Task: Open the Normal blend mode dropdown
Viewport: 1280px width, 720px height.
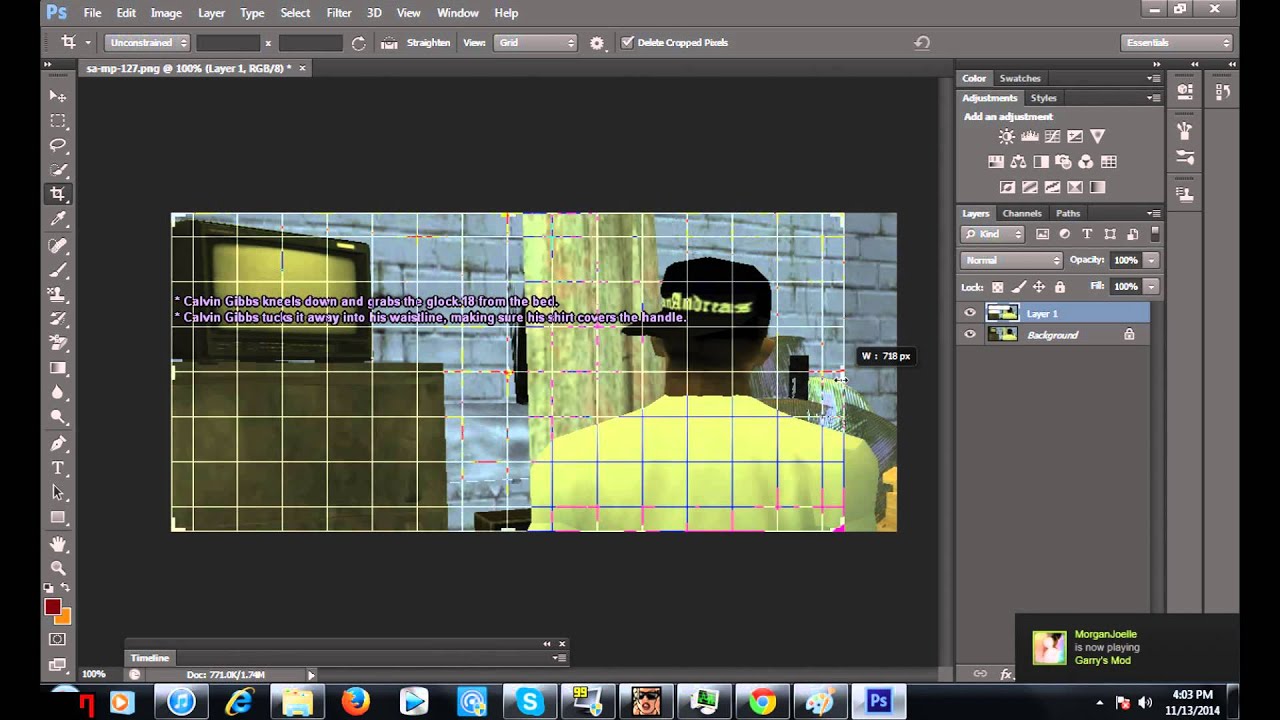Action: [x=1011, y=260]
